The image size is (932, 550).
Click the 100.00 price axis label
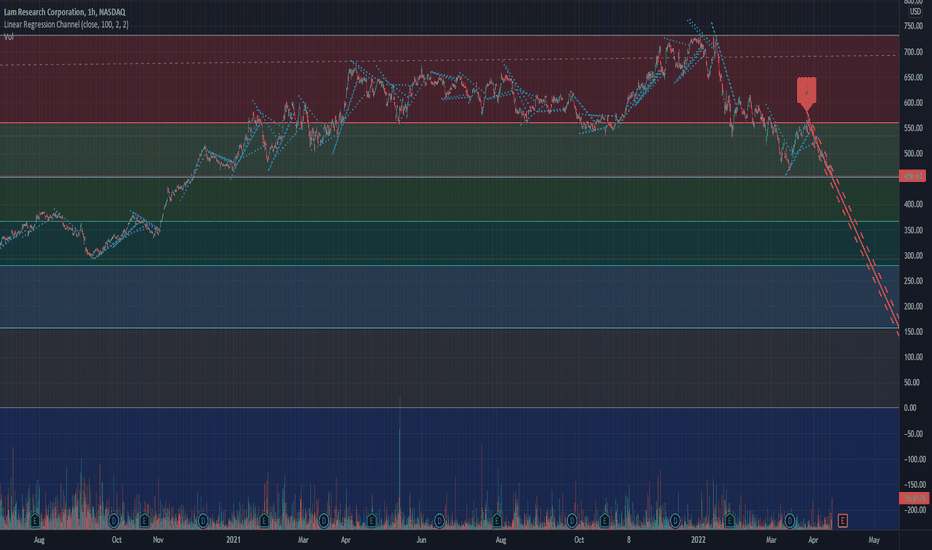tap(913, 357)
